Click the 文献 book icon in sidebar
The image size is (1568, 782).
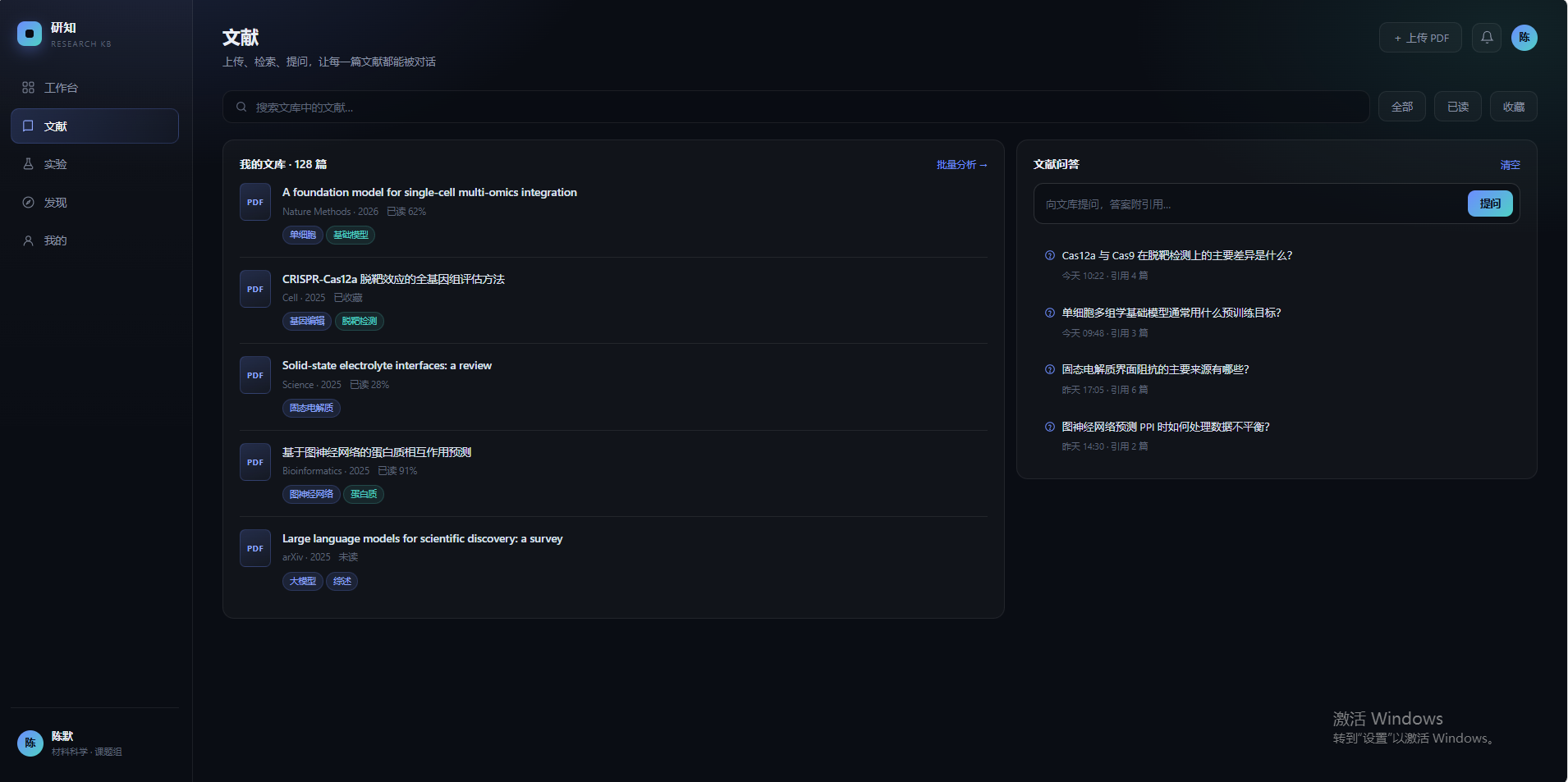[28, 126]
